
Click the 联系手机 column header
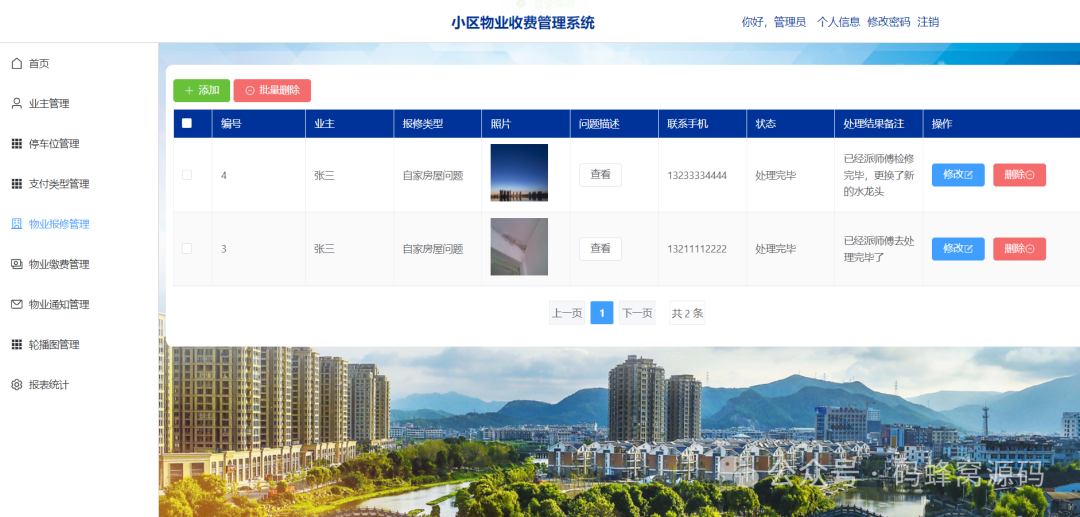tap(687, 124)
